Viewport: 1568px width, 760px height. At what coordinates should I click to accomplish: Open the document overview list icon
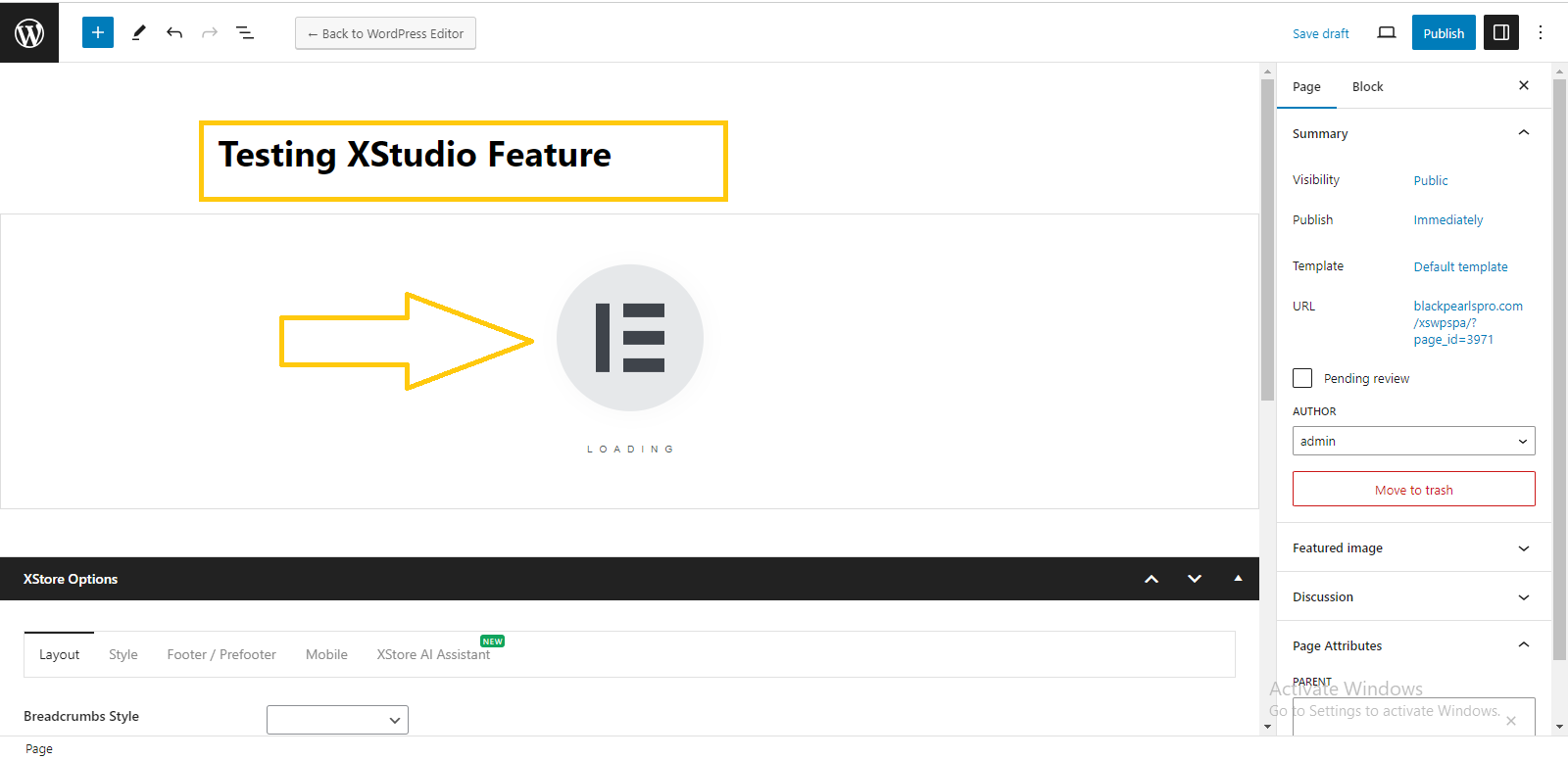click(245, 32)
